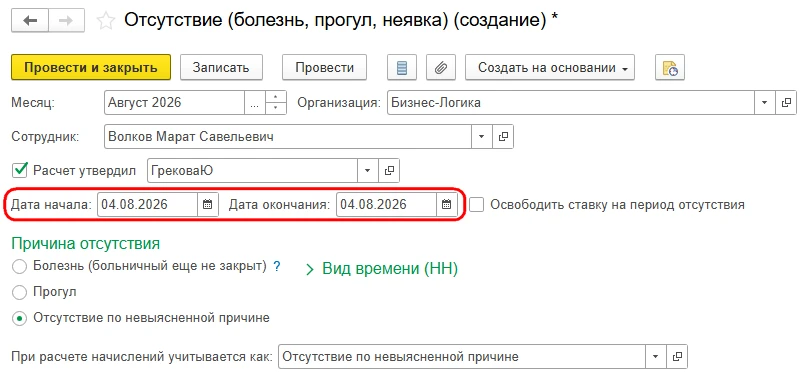Click the Провести button
This screenshot has width=802, height=375.
click(x=324, y=68)
